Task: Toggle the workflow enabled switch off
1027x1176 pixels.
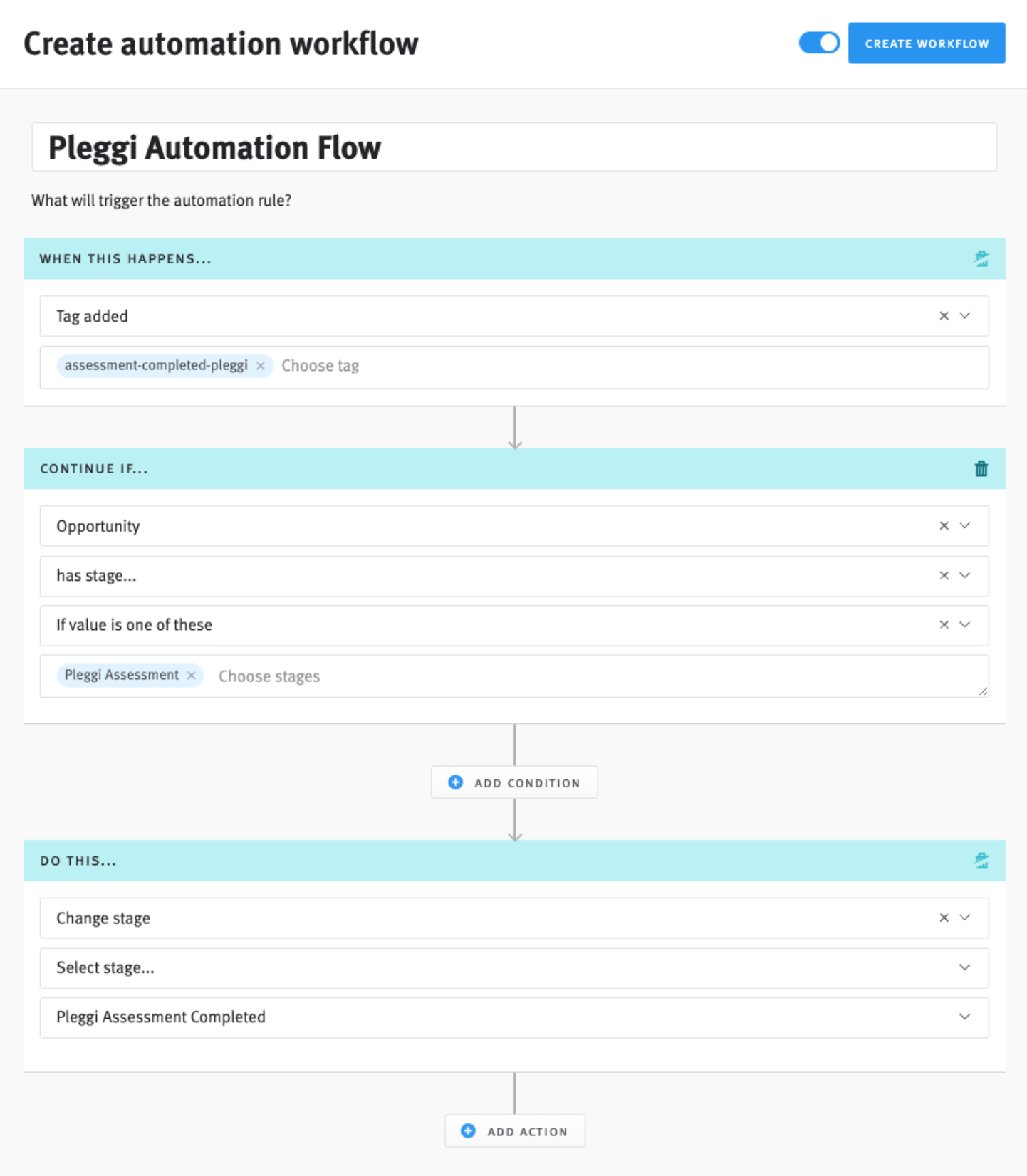Action: pyautogui.click(x=819, y=43)
